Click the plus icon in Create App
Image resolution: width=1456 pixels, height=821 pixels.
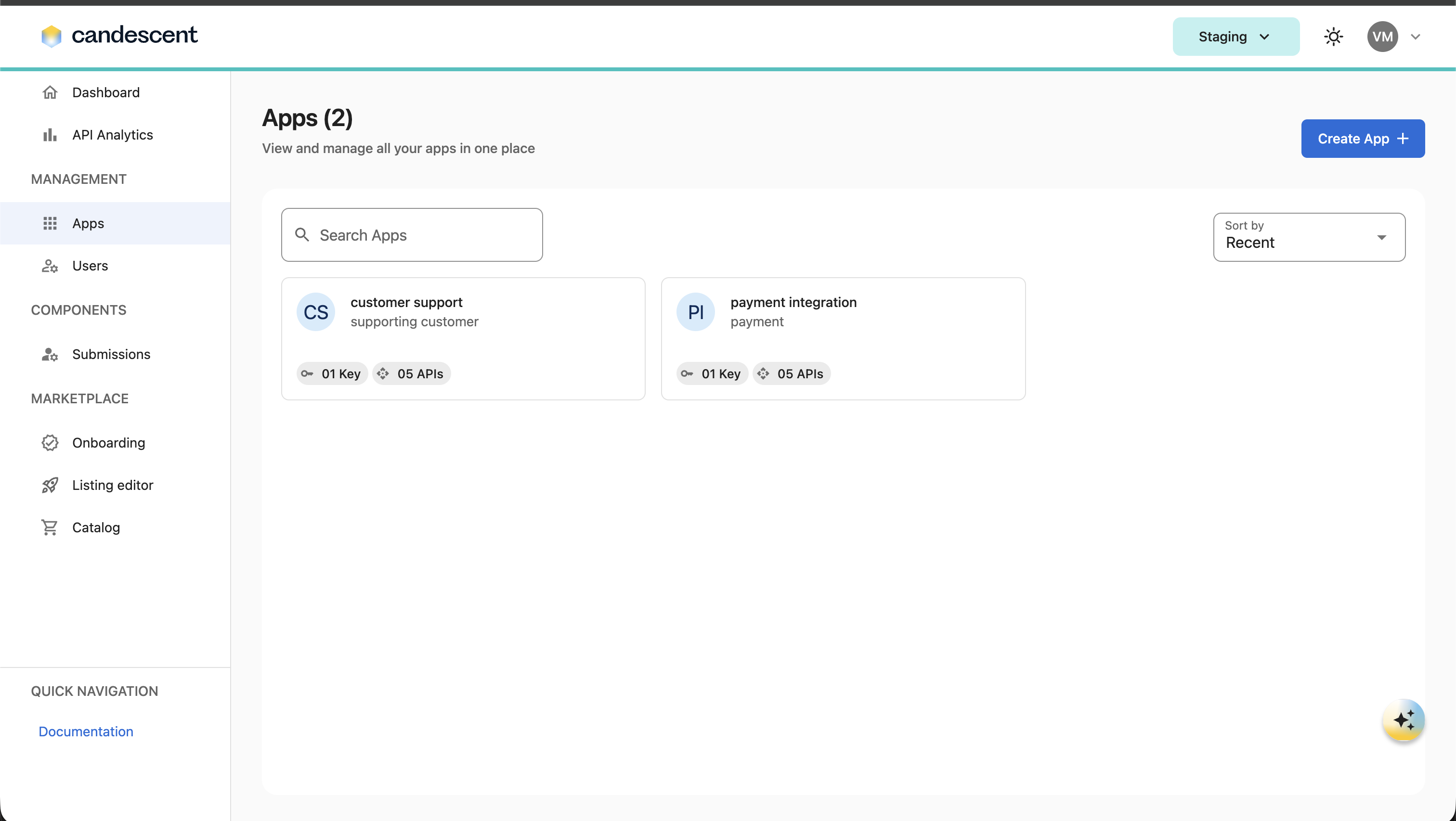(1403, 139)
